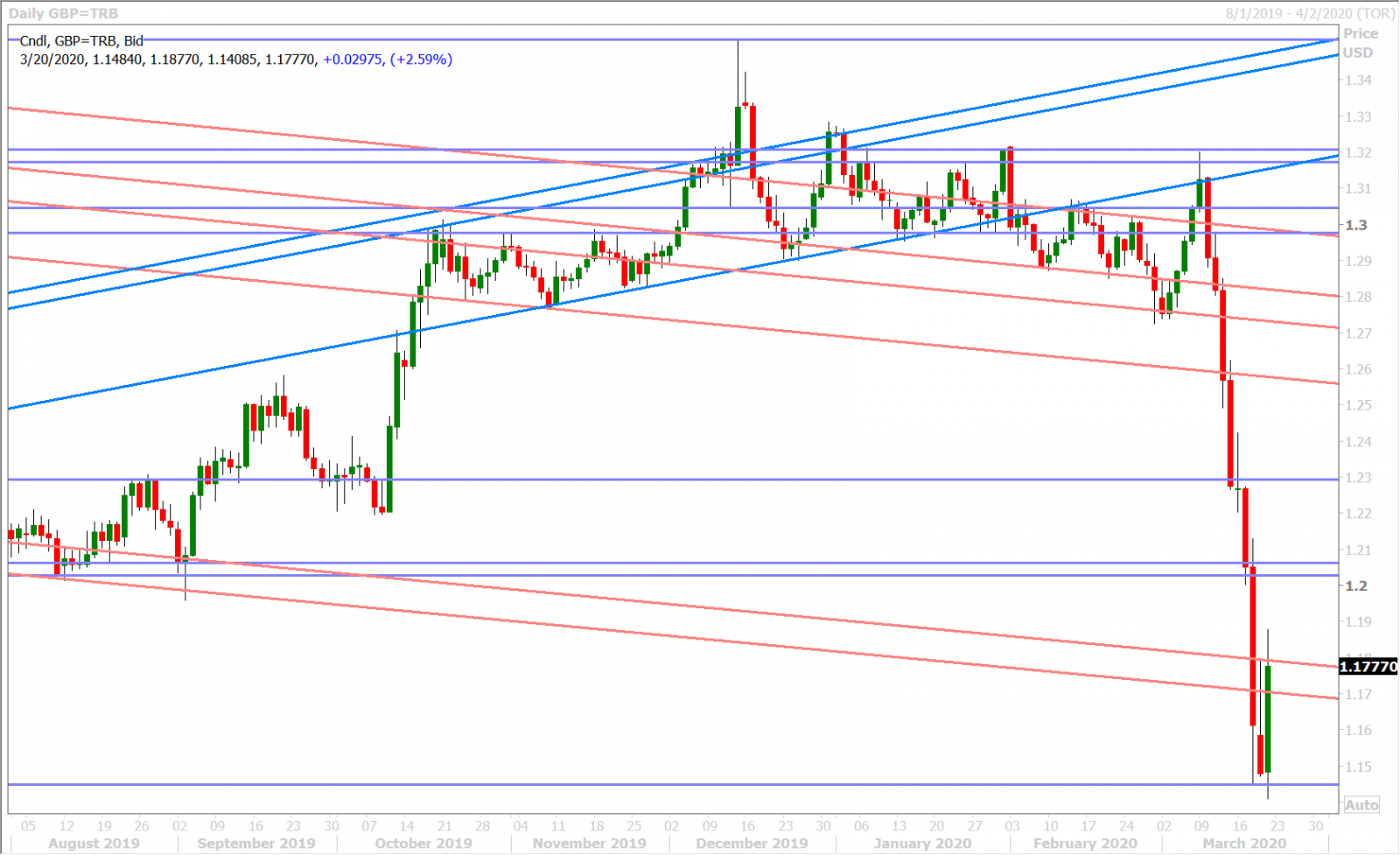This screenshot has width=1400, height=855.
Task: Click the Auto scale button
Action: (x=1361, y=805)
